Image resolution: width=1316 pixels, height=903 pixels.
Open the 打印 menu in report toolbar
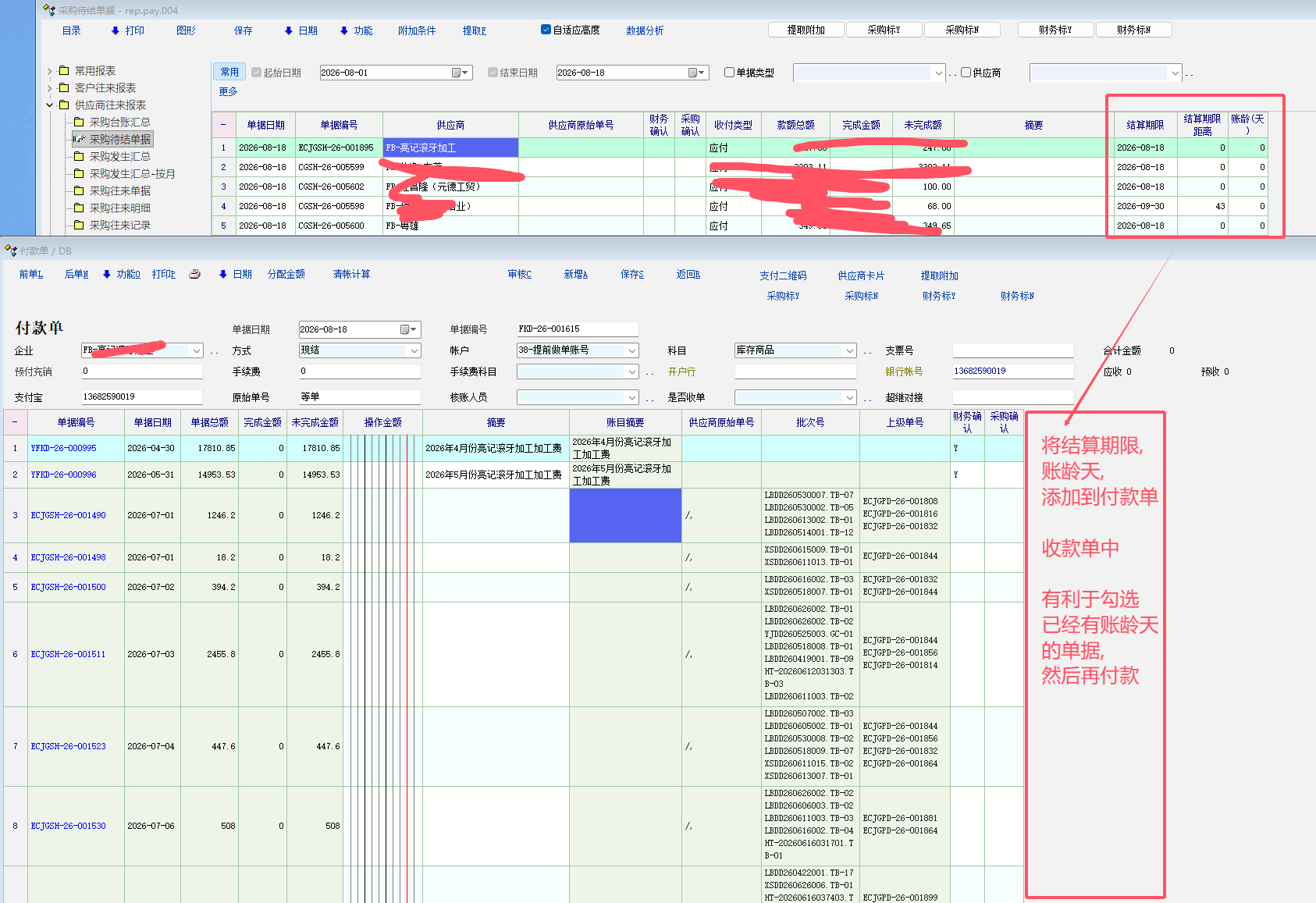(128, 30)
